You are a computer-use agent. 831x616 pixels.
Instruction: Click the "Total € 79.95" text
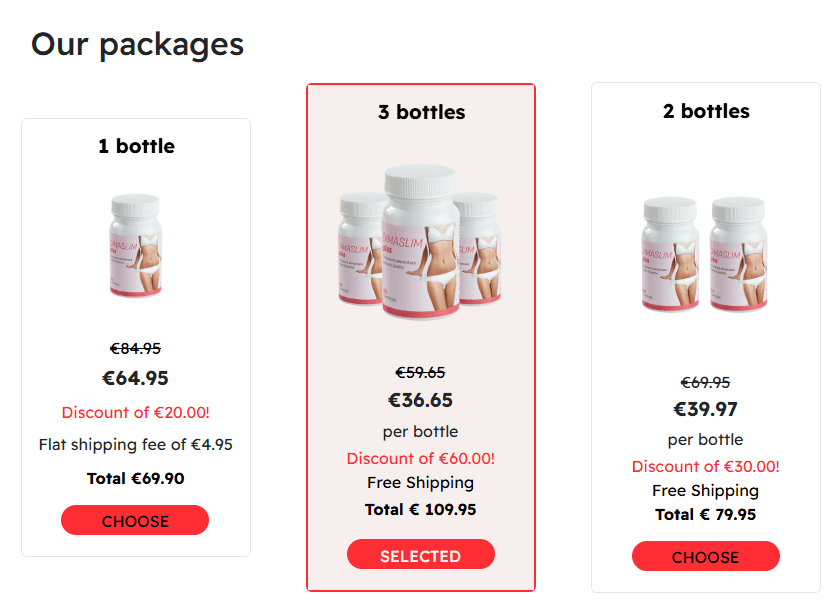coord(705,514)
